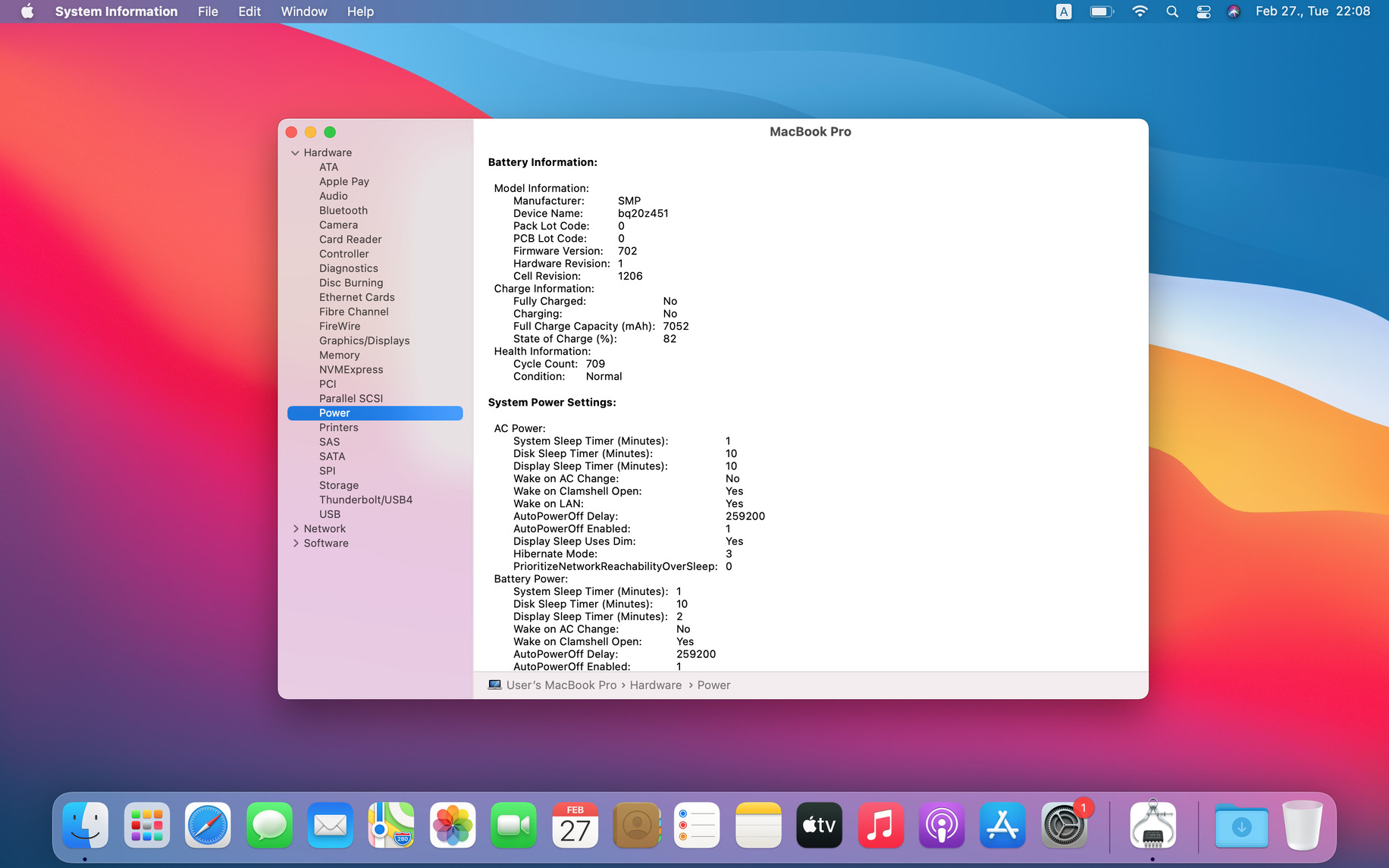Start FaceTime from the Dock
This screenshot has width=1389, height=868.
513,825
